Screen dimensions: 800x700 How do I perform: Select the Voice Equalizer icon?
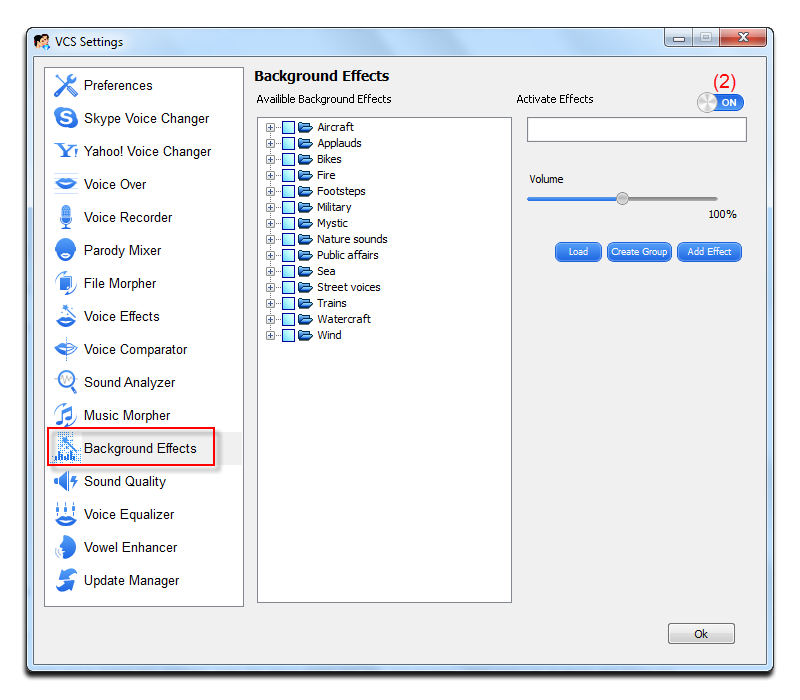(119, 514)
